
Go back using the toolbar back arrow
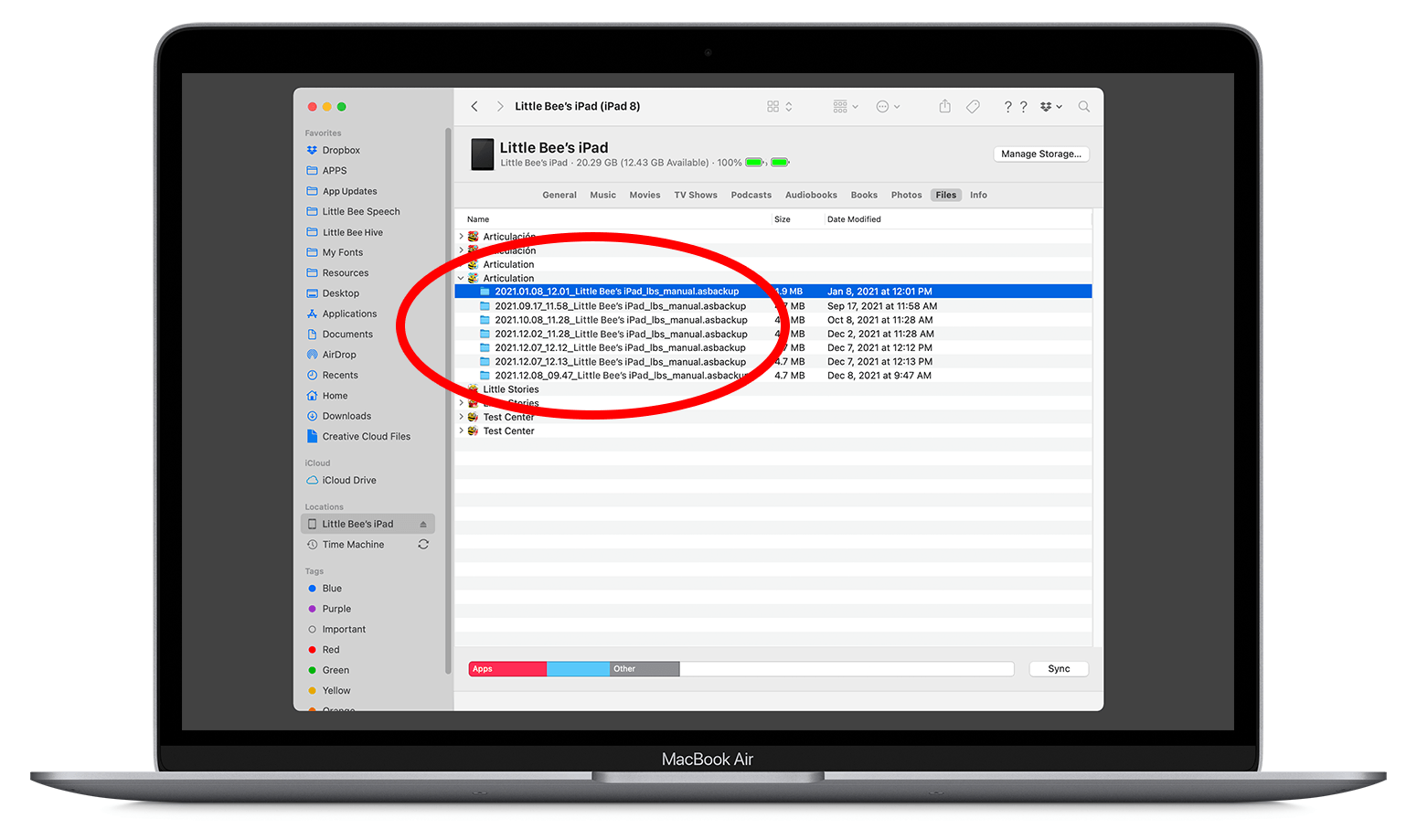(474, 107)
